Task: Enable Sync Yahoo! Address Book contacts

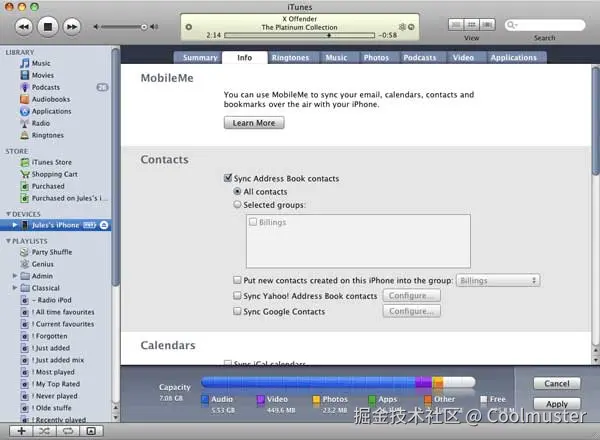Action: [x=237, y=296]
